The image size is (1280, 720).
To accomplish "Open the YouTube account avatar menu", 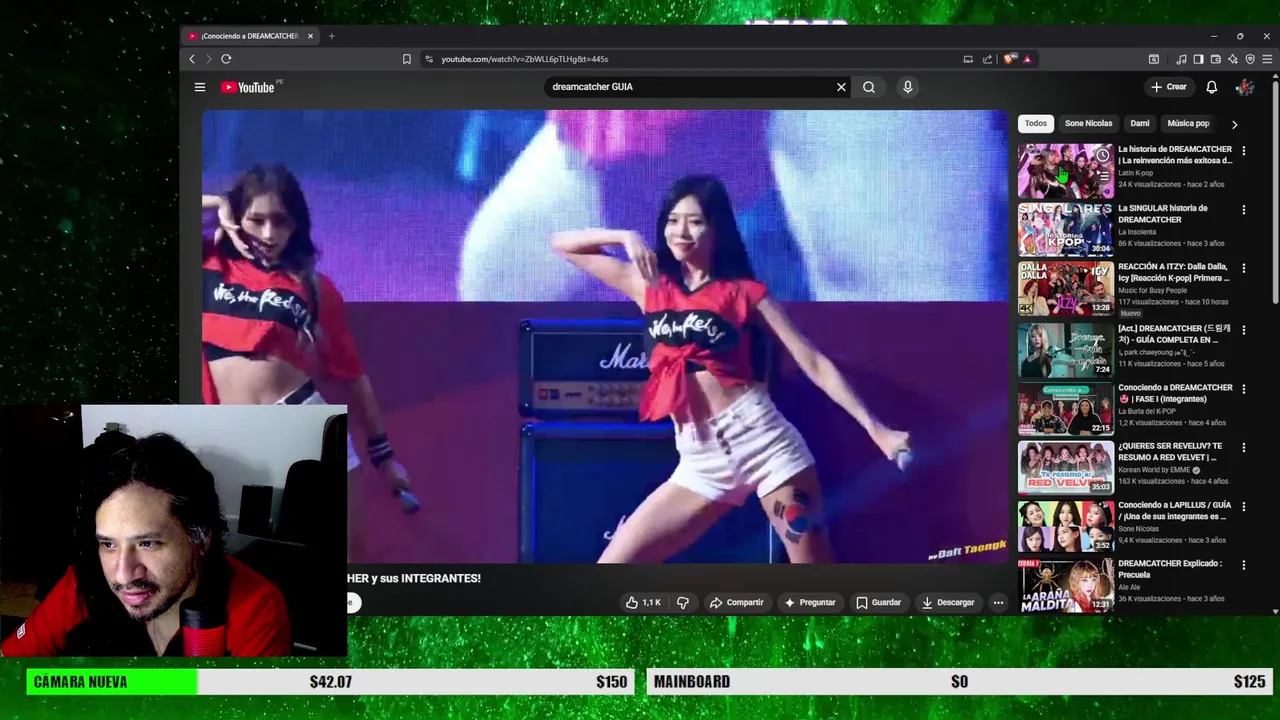I will [x=1245, y=87].
